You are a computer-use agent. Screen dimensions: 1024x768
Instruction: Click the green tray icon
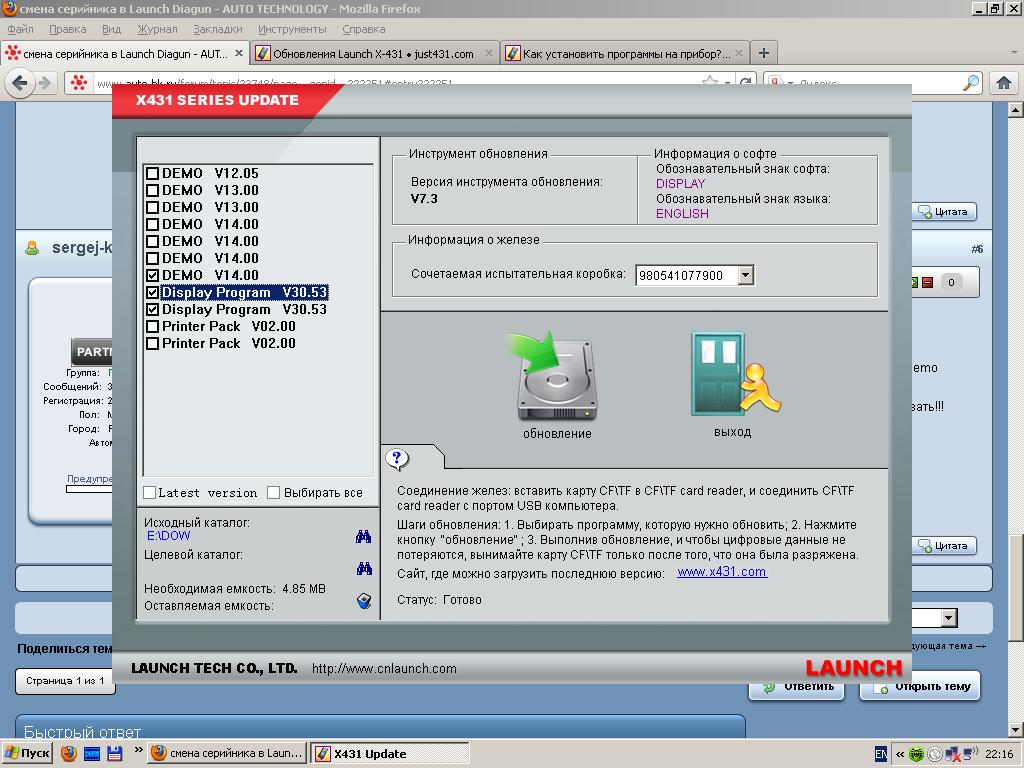pos(916,754)
